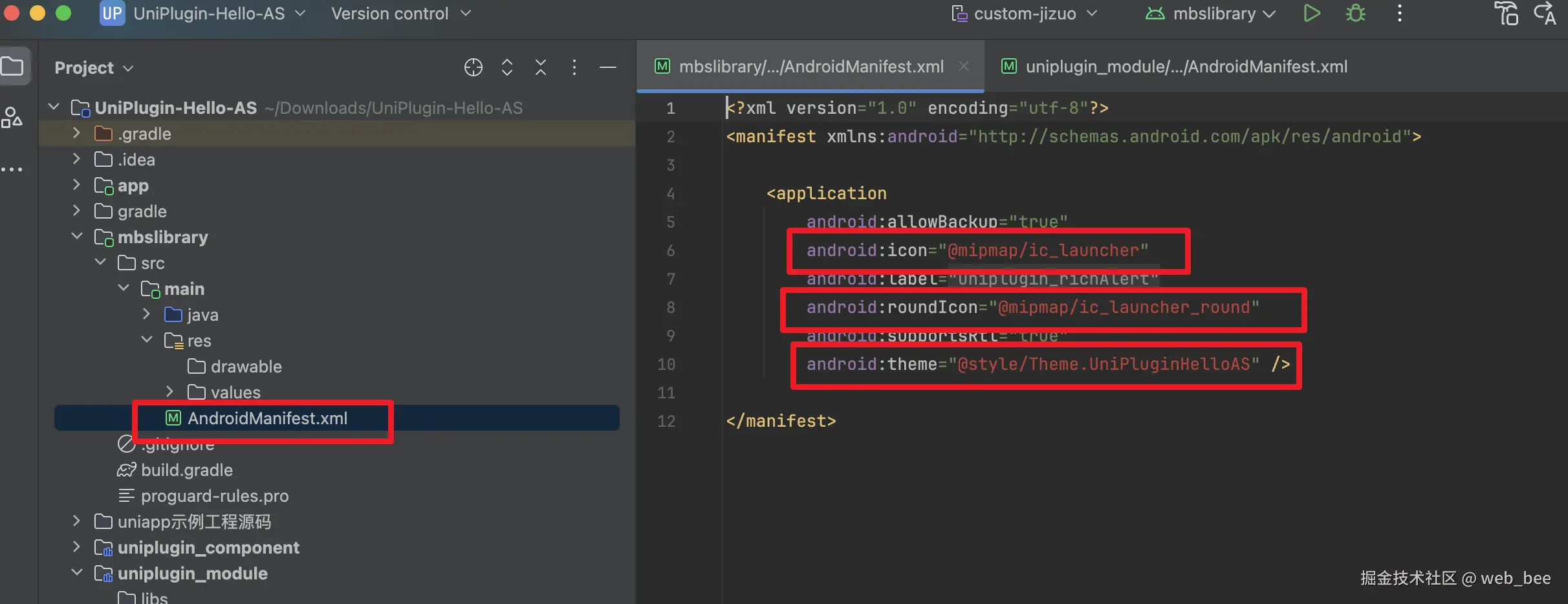Click line number 11 in the gutter

(666, 393)
